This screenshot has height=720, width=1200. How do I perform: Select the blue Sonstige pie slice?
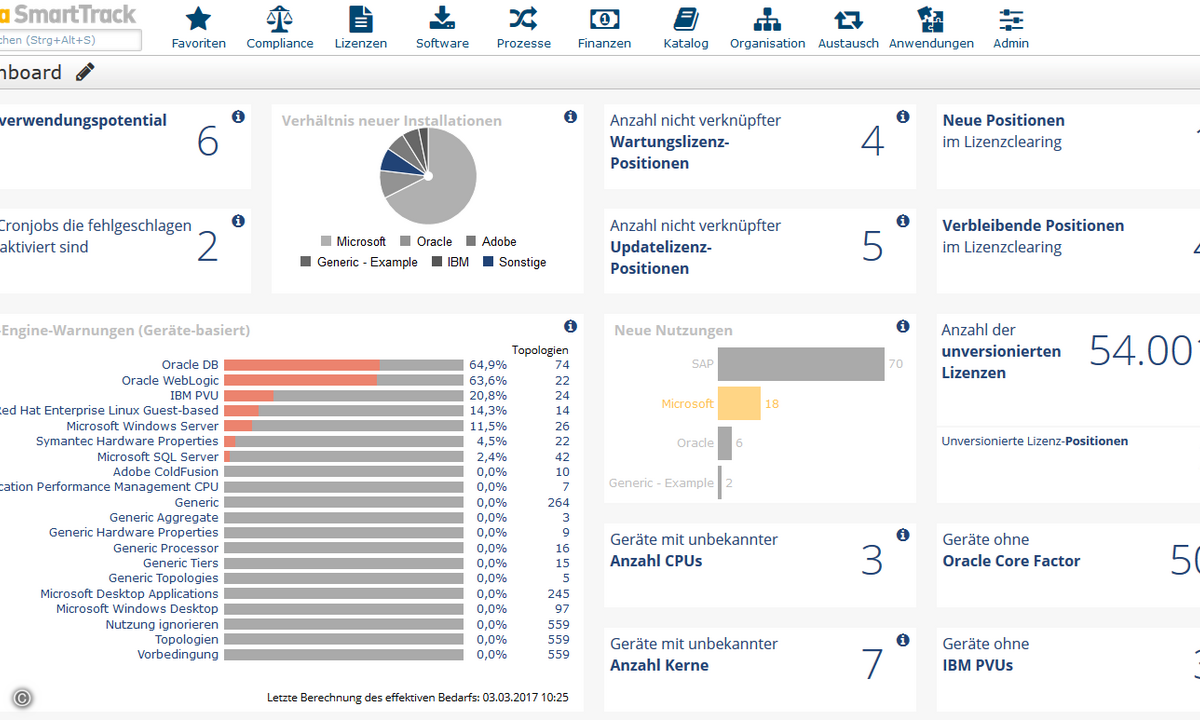coord(396,162)
